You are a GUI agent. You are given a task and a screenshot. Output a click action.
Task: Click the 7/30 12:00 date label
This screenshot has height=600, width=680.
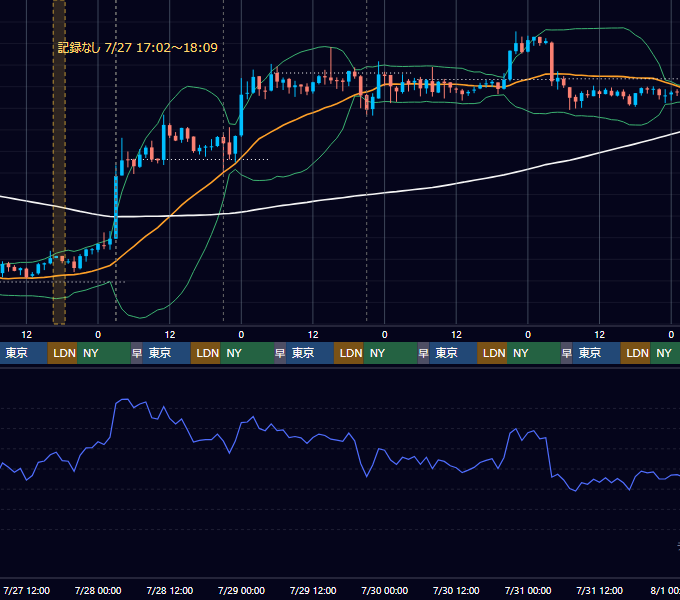pyautogui.click(x=456, y=590)
